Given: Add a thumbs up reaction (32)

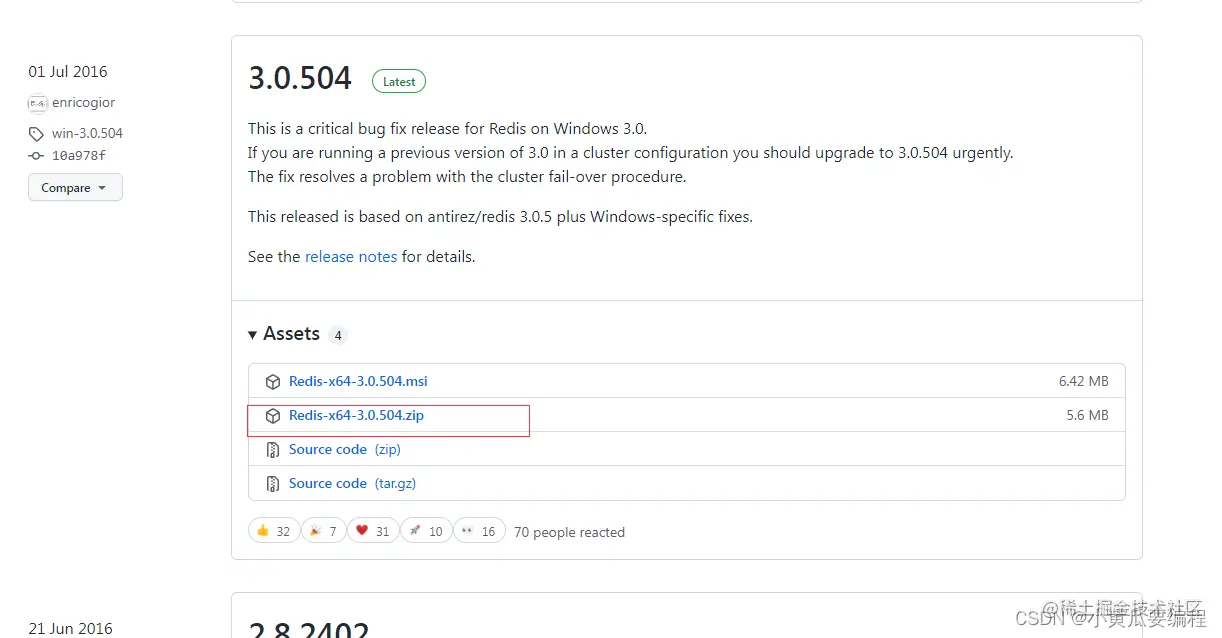Looking at the screenshot, I should [x=273, y=531].
